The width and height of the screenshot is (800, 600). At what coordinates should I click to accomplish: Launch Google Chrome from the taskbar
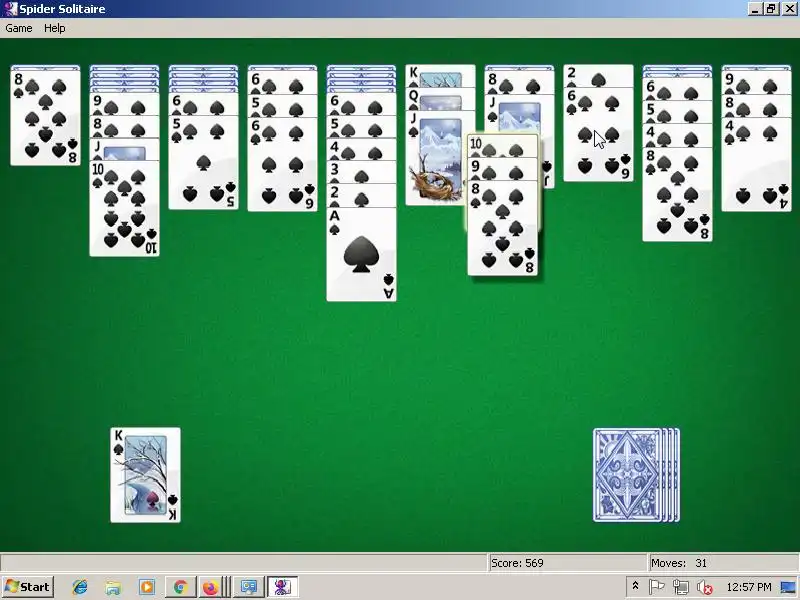pos(180,587)
